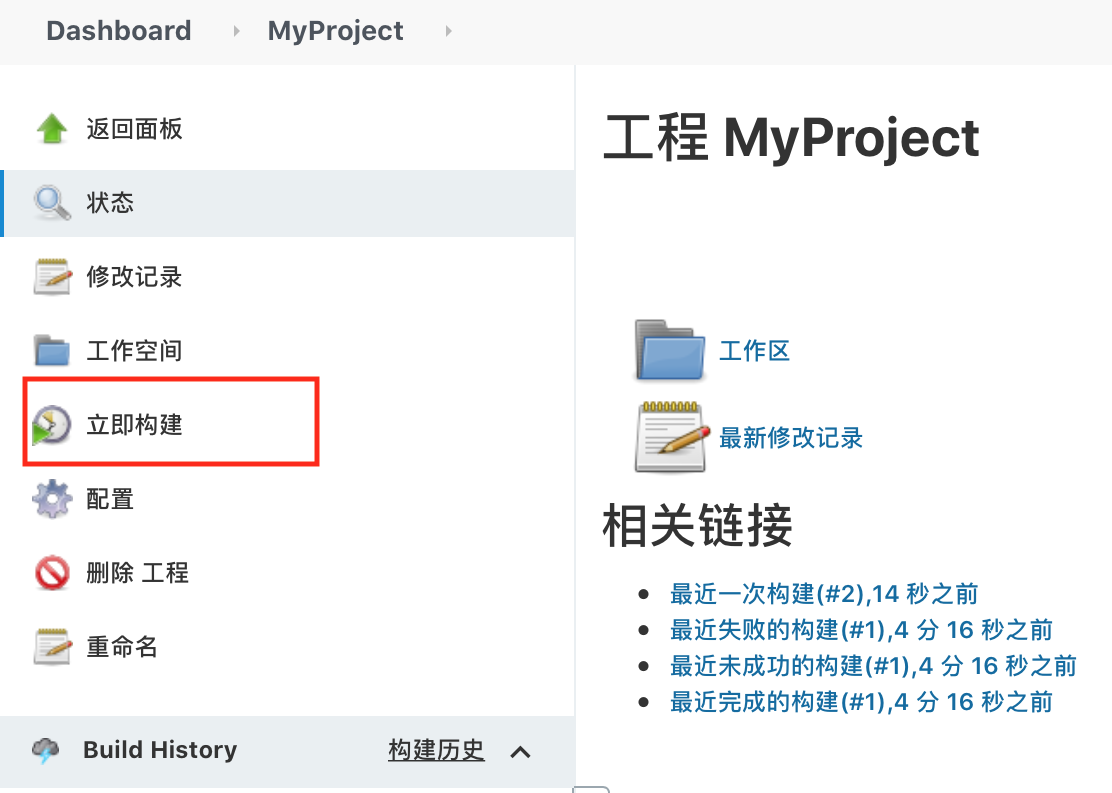Select 立即构建 in the sidebar
The image size is (1112, 793).
pyautogui.click(x=135, y=425)
